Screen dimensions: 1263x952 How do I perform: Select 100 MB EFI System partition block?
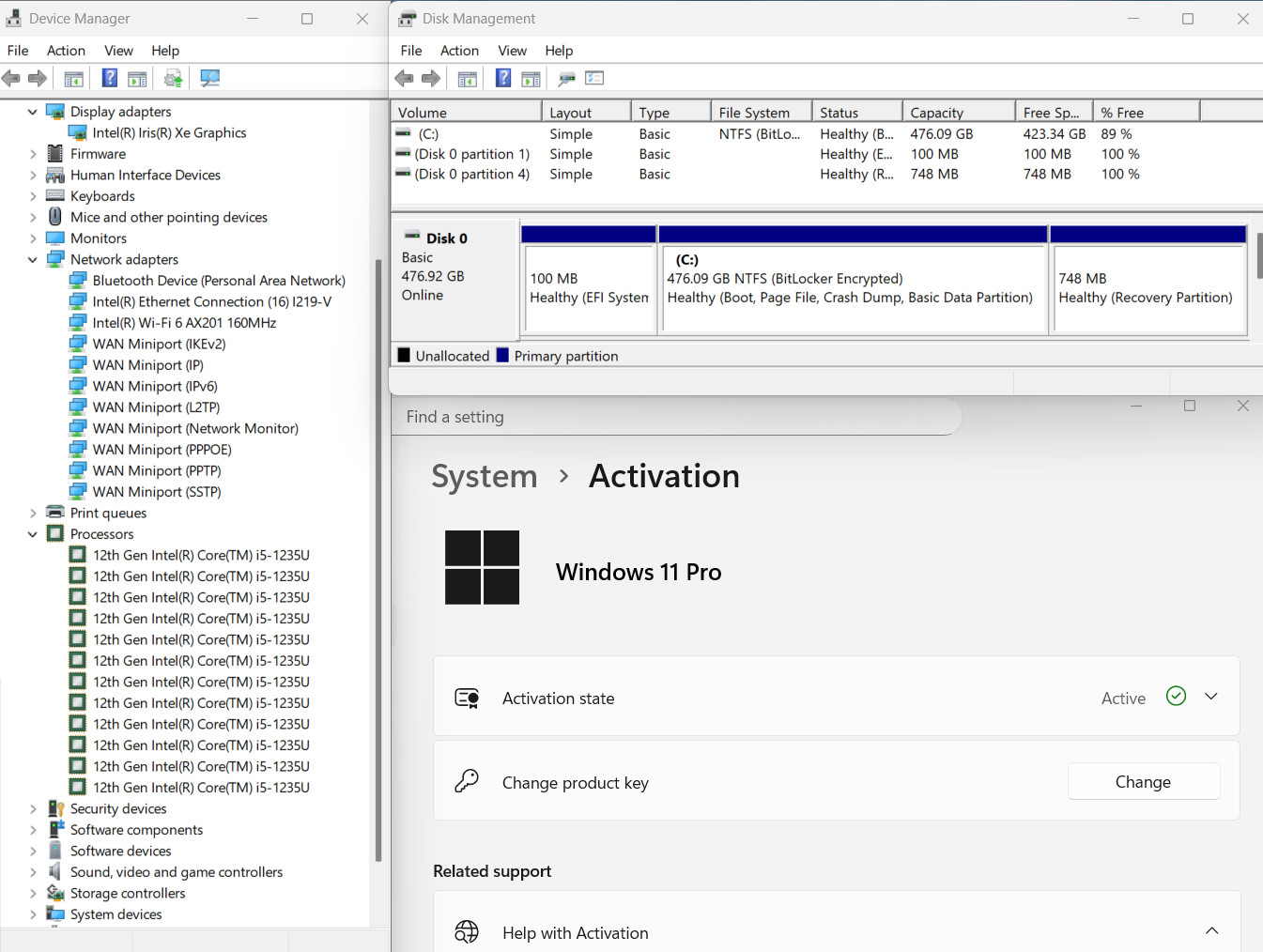click(x=589, y=280)
